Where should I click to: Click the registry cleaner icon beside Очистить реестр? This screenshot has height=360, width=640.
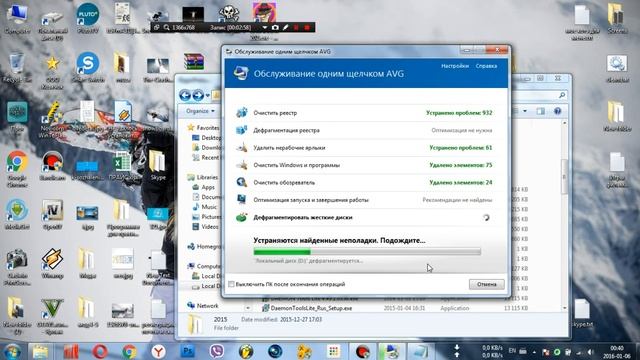pyautogui.click(x=242, y=113)
